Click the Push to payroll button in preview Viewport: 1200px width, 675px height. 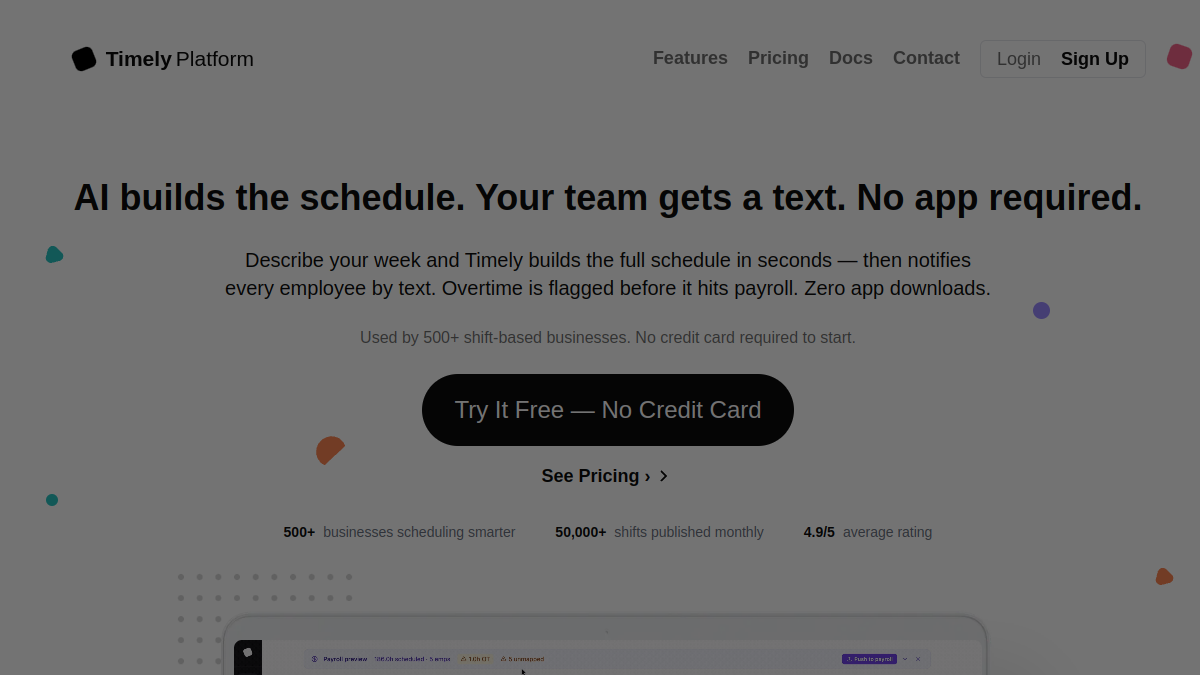(x=870, y=659)
